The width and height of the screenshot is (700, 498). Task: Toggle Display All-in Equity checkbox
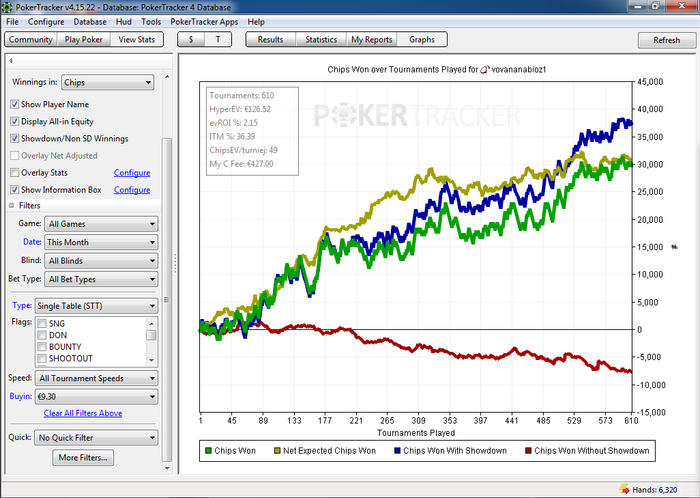point(15,121)
